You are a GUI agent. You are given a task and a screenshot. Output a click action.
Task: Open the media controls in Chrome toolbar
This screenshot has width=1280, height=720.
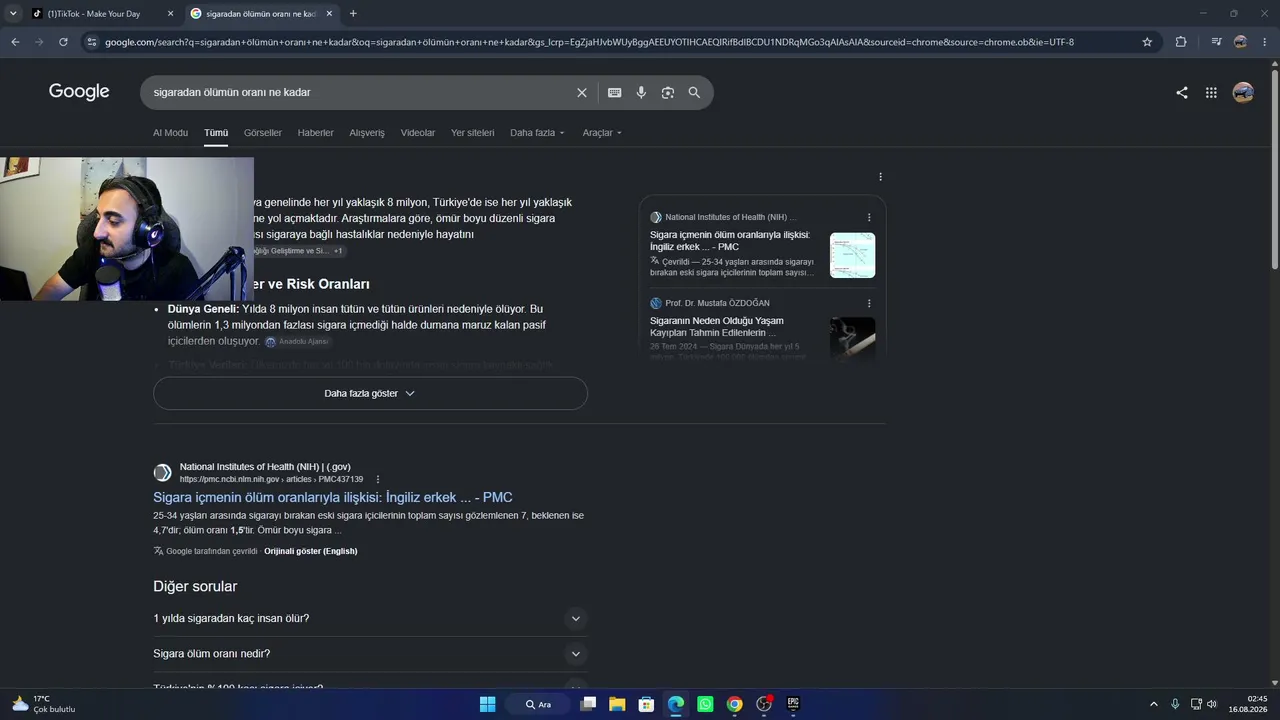coord(1216,42)
